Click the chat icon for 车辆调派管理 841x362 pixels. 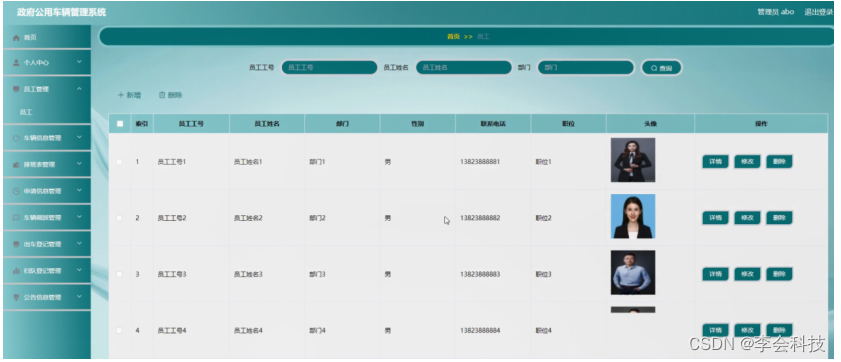point(16,218)
